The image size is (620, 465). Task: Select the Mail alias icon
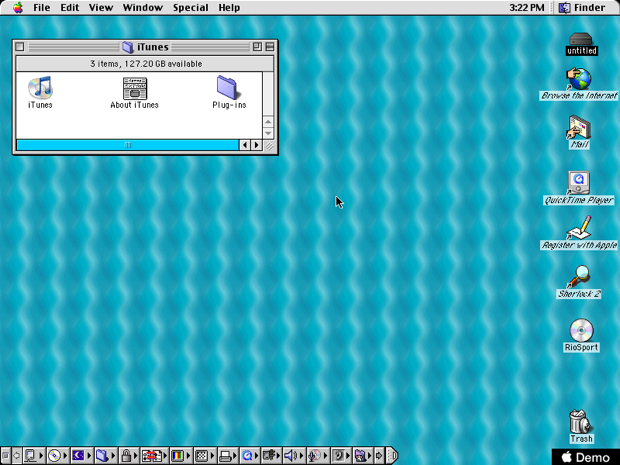pos(579,127)
